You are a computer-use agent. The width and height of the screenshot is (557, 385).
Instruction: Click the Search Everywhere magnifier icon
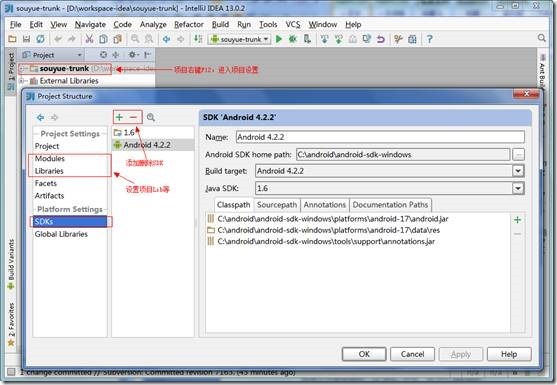point(541,38)
